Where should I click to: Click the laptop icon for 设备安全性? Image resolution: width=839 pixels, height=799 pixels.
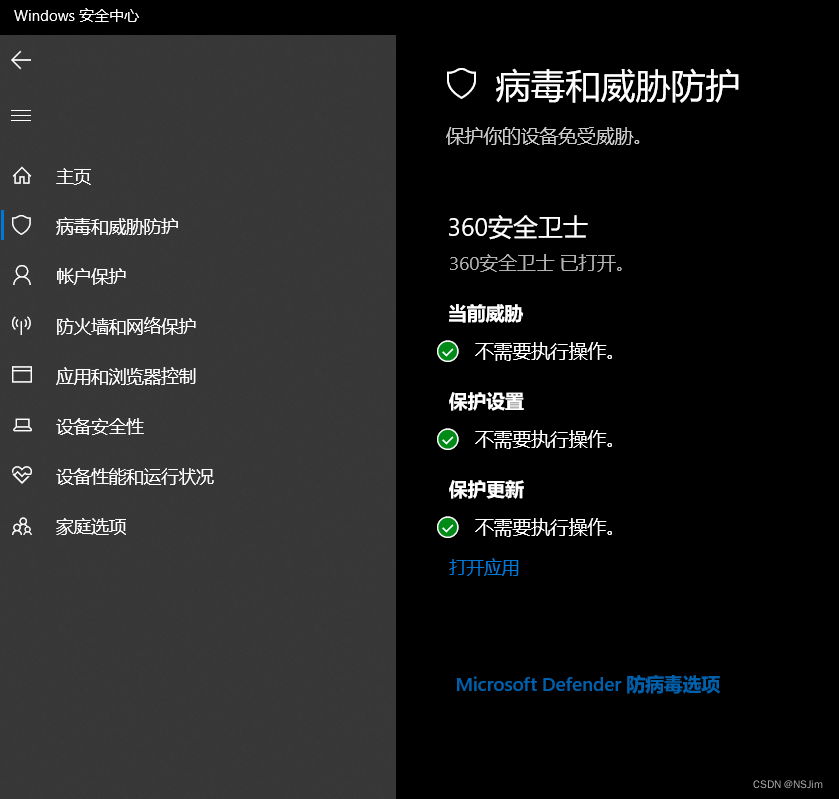coord(22,425)
